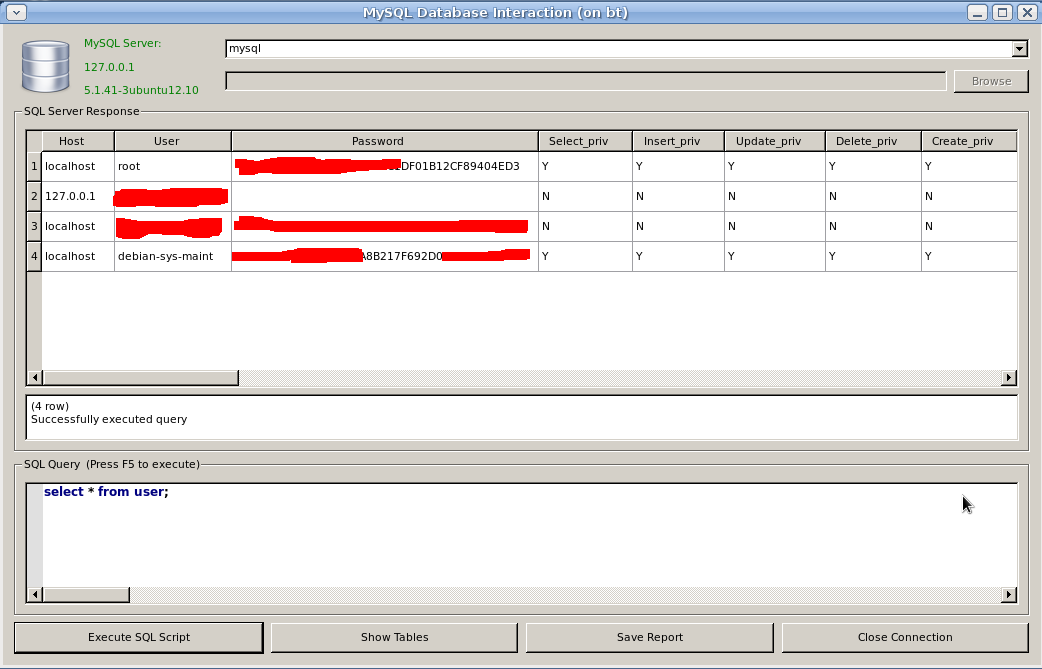Viewport: 1042px width, 669px height.
Task: Select row 4 header for debian-sys-maint
Action: [33, 256]
